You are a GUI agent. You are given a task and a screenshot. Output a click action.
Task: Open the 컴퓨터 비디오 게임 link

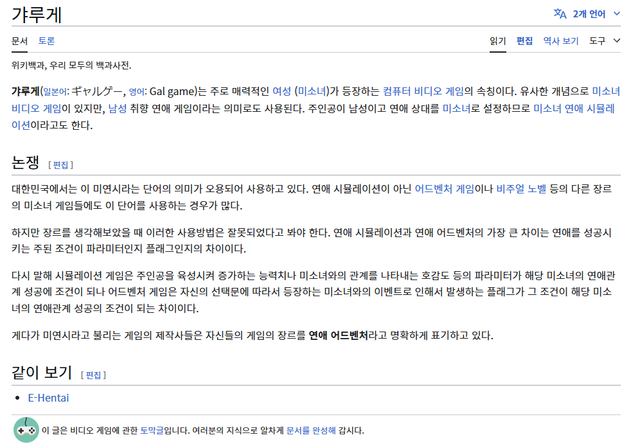423,91
